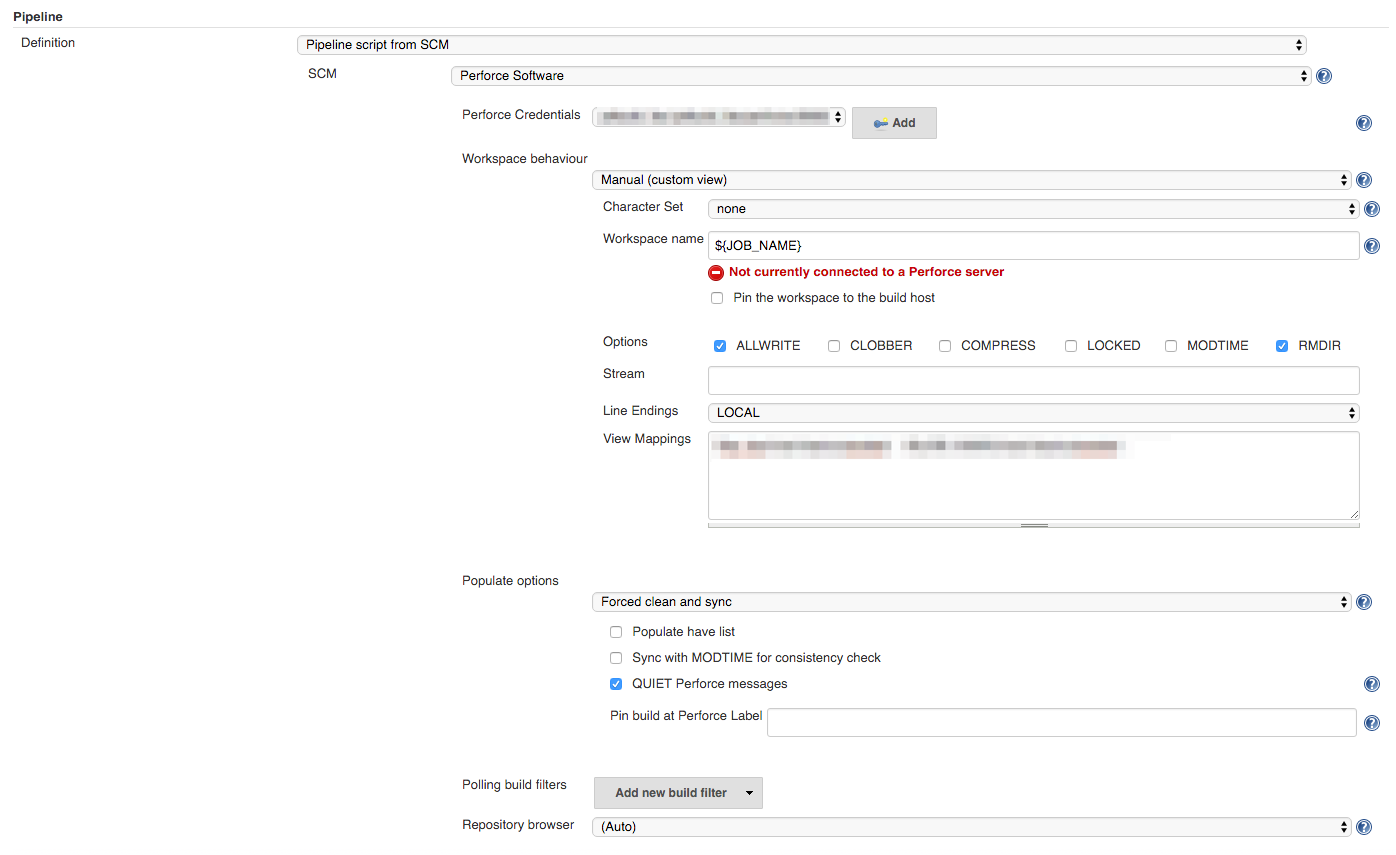Show help for QUIET Perforce messages
This screenshot has height=855, width=1396.
coord(1372,684)
